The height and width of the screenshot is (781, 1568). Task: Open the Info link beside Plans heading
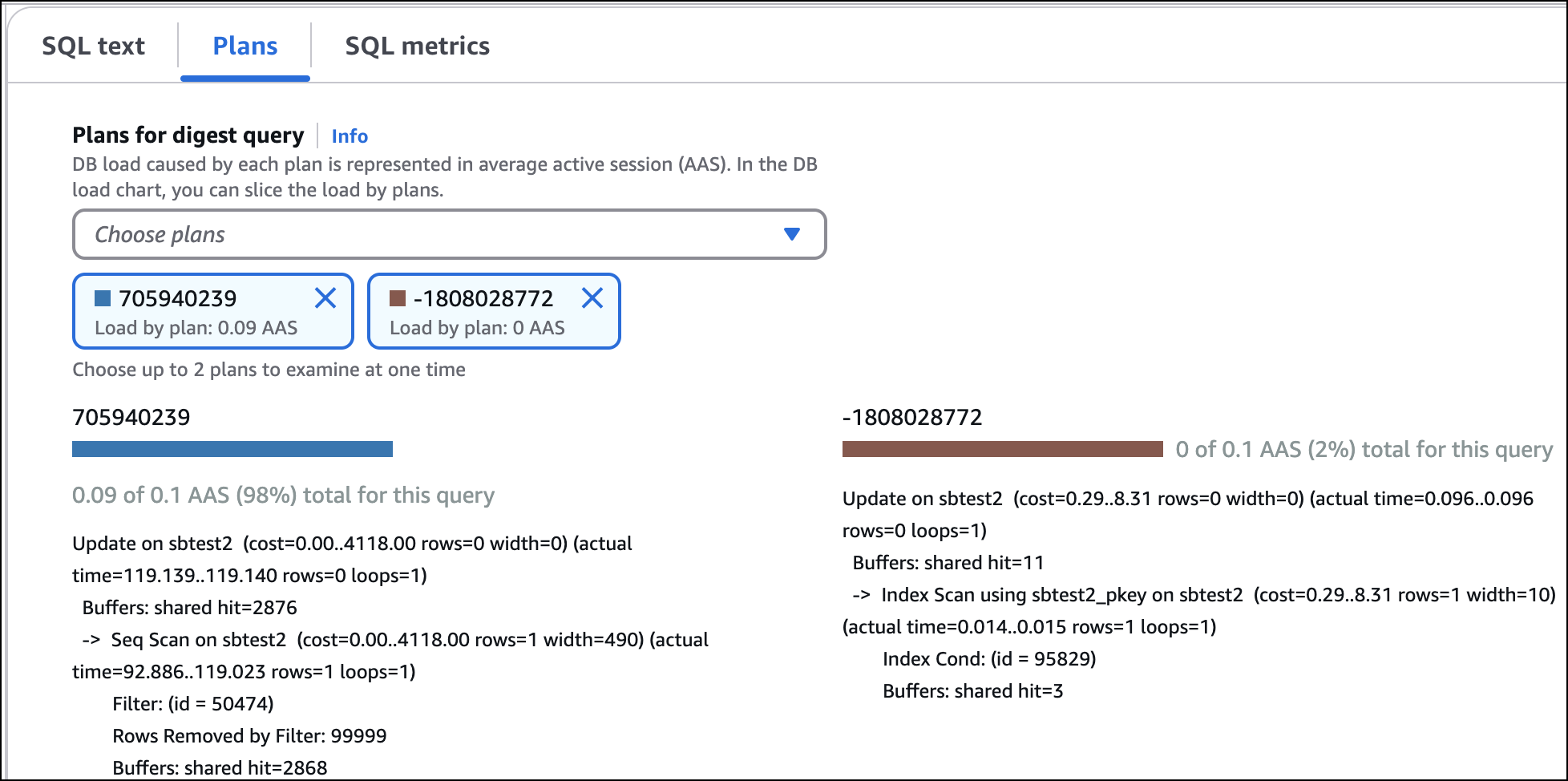pos(350,136)
